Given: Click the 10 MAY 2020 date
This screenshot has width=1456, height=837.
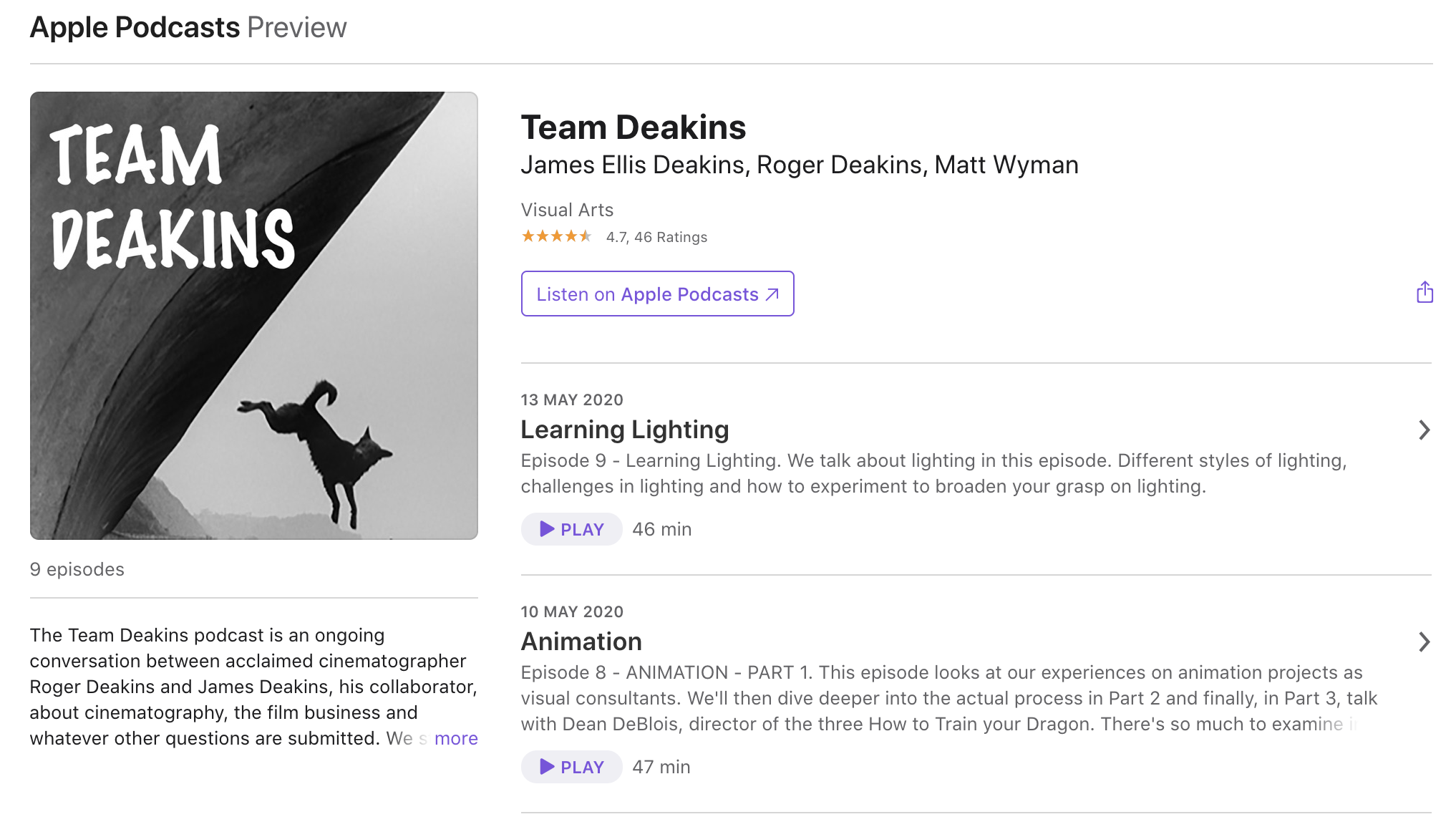Looking at the screenshot, I should pyautogui.click(x=572, y=611).
